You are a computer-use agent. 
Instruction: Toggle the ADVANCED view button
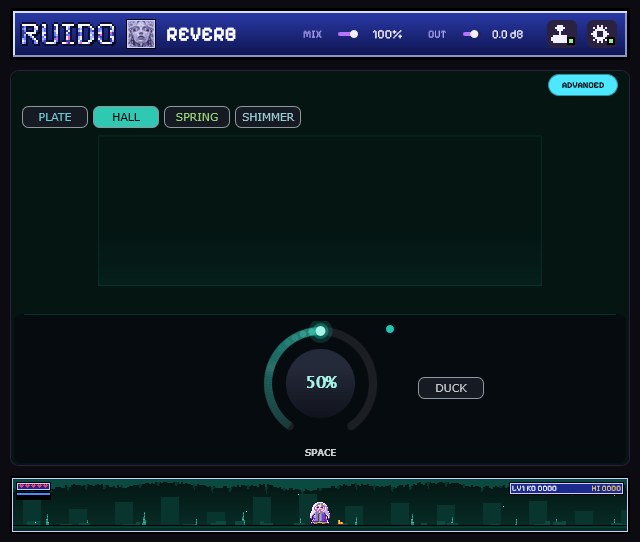(582, 85)
